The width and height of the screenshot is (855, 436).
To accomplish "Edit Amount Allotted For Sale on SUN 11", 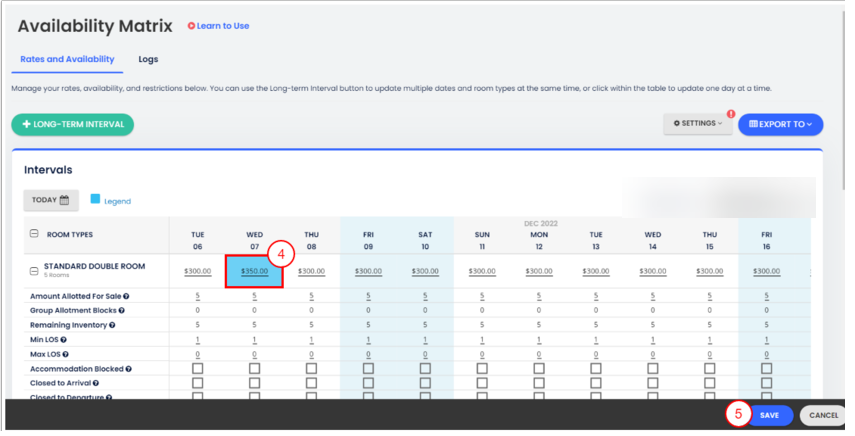I will click(x=482, y=296).
